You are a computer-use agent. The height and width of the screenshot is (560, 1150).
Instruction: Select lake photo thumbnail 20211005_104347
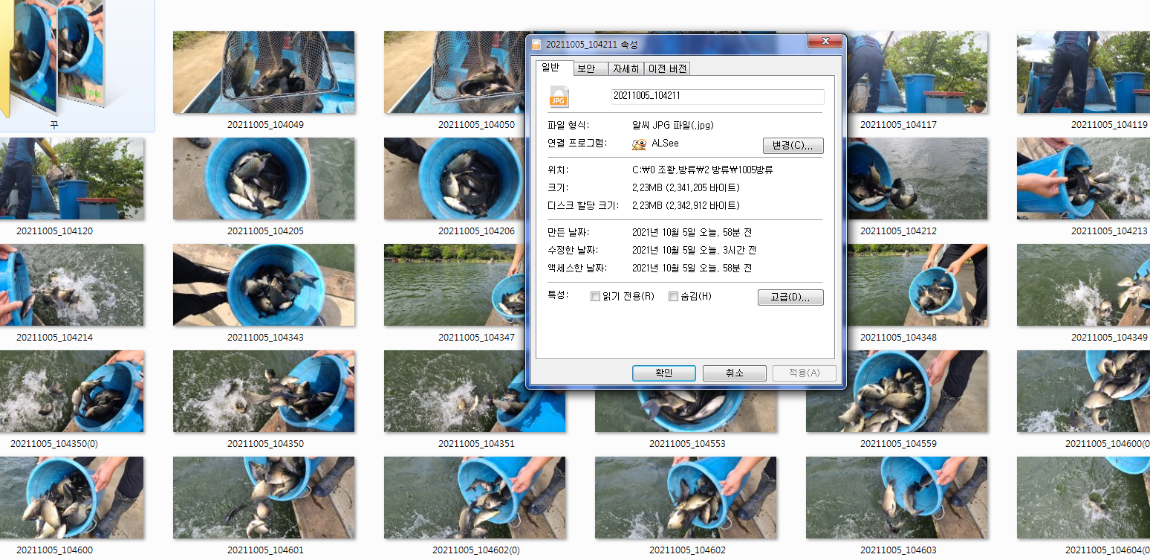(x=455, y=285)
